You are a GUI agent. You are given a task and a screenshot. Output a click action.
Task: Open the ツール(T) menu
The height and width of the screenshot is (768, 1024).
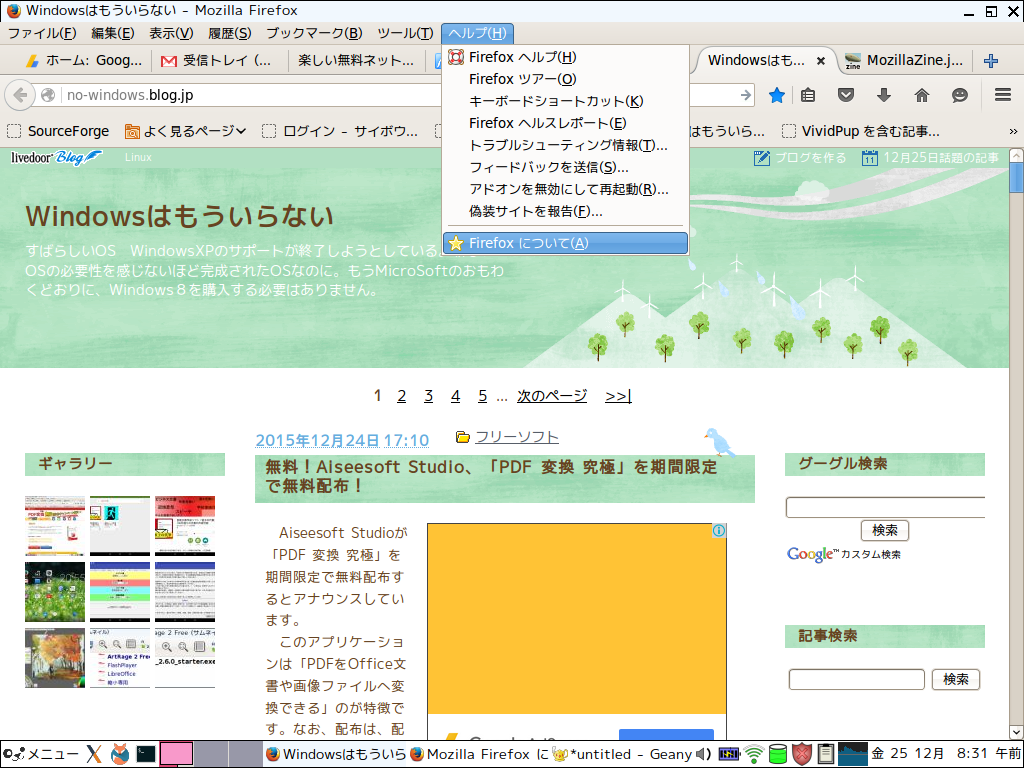click(405, 33)
